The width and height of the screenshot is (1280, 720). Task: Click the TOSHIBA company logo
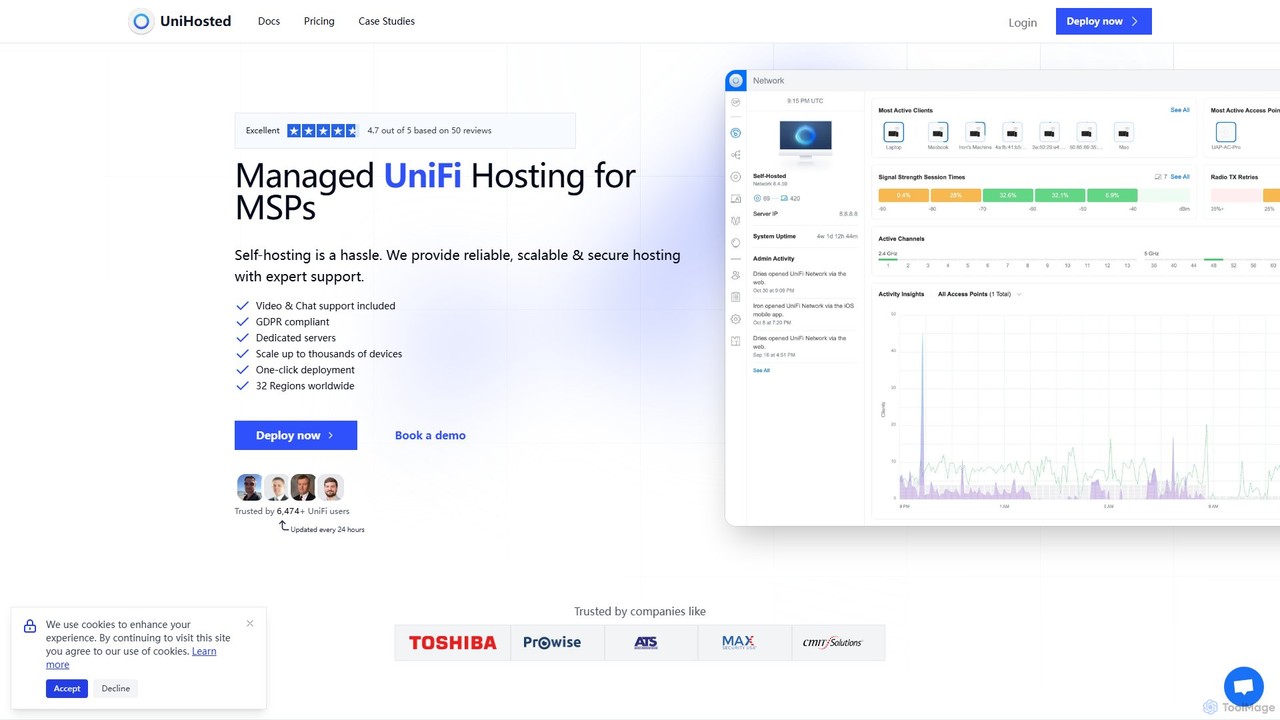452,643
